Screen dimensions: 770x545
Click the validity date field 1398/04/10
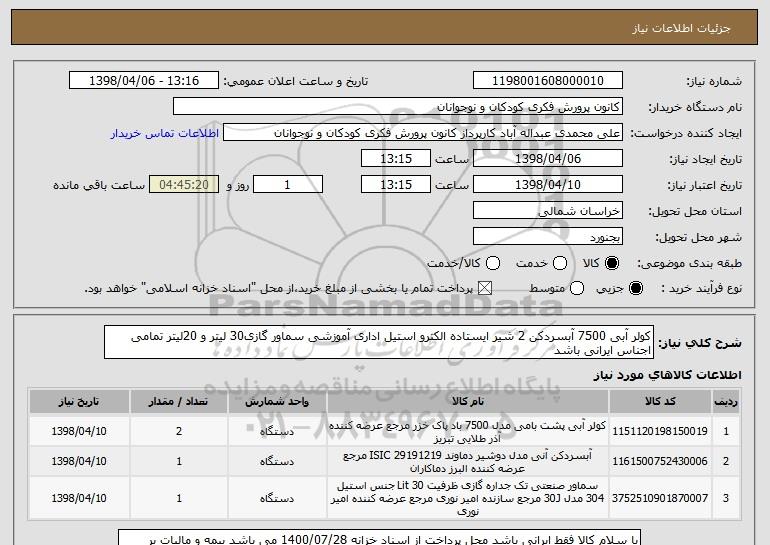tap(548, 185)
